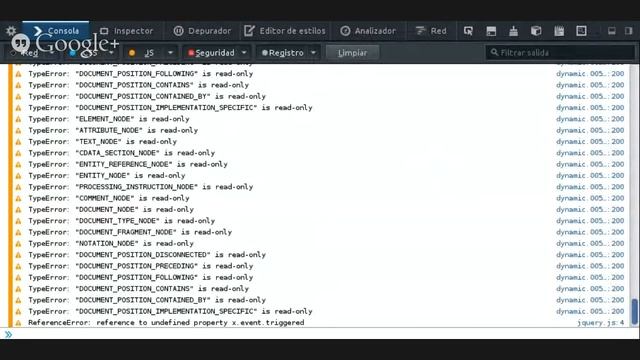Image resolution: width=640 pixels, height=360 pixels.
Task: Select "DOCUMENT_POSITION_DISCONNECTED" is read-only message text
Action: tap(147, 255)
